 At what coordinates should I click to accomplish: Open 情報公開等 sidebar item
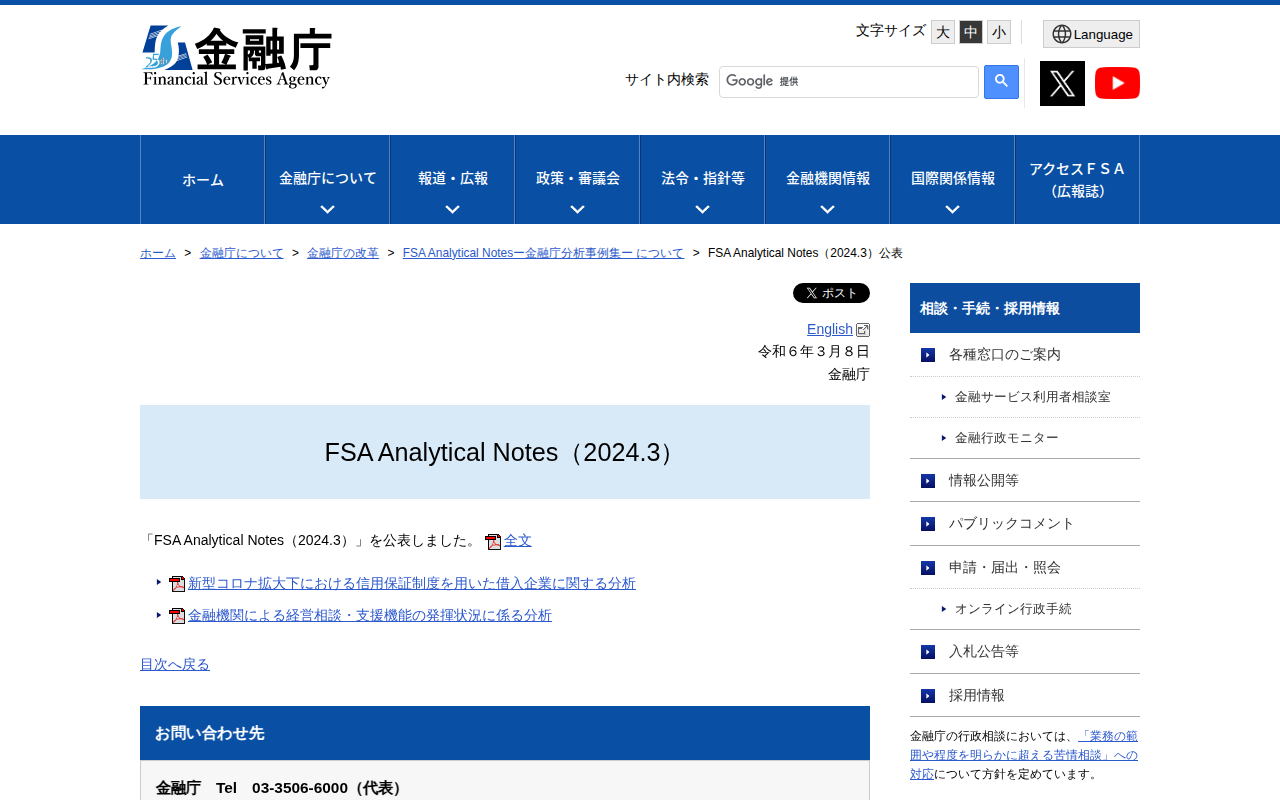click(x=1025, y=481)
